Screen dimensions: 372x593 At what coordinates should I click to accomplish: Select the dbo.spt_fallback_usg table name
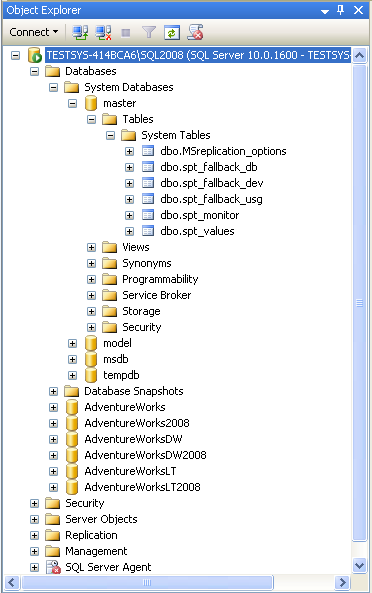coord(211,199)
